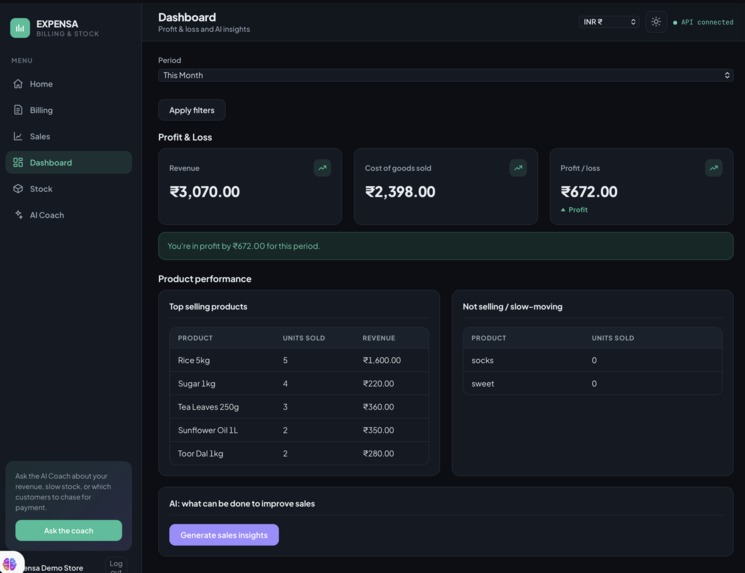Open Sales from the sidebar
The height and width of the screenshot is (573, 745).
tap(68, 136)
